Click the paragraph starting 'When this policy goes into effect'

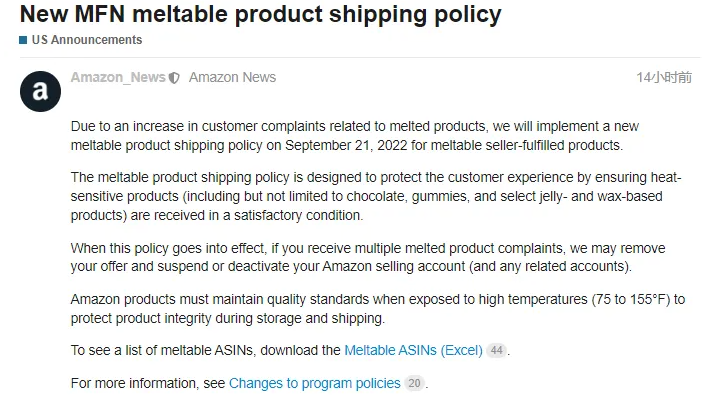[x=368, y=257]
